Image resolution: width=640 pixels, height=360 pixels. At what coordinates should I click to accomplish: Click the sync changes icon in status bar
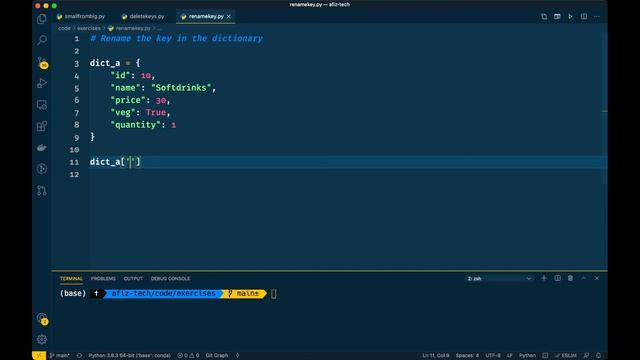(x=79, y=356)
